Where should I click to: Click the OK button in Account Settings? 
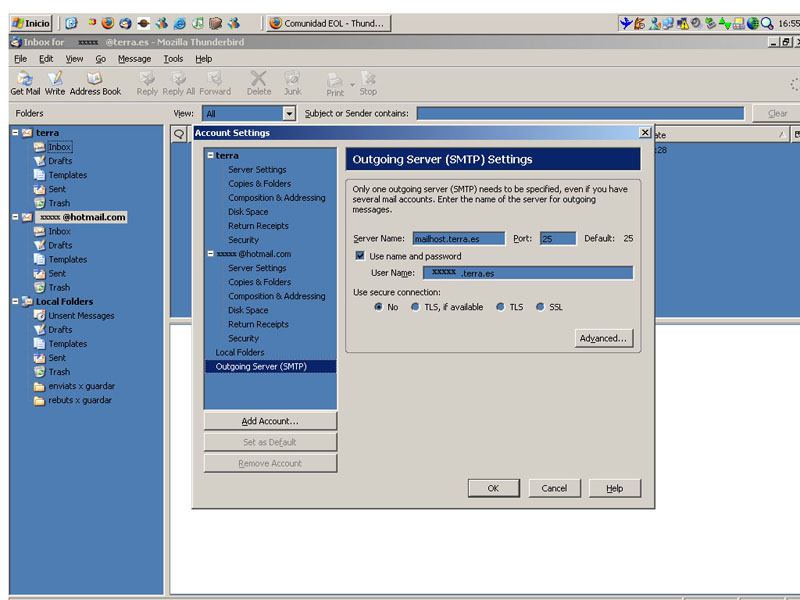tap(493, 488)
